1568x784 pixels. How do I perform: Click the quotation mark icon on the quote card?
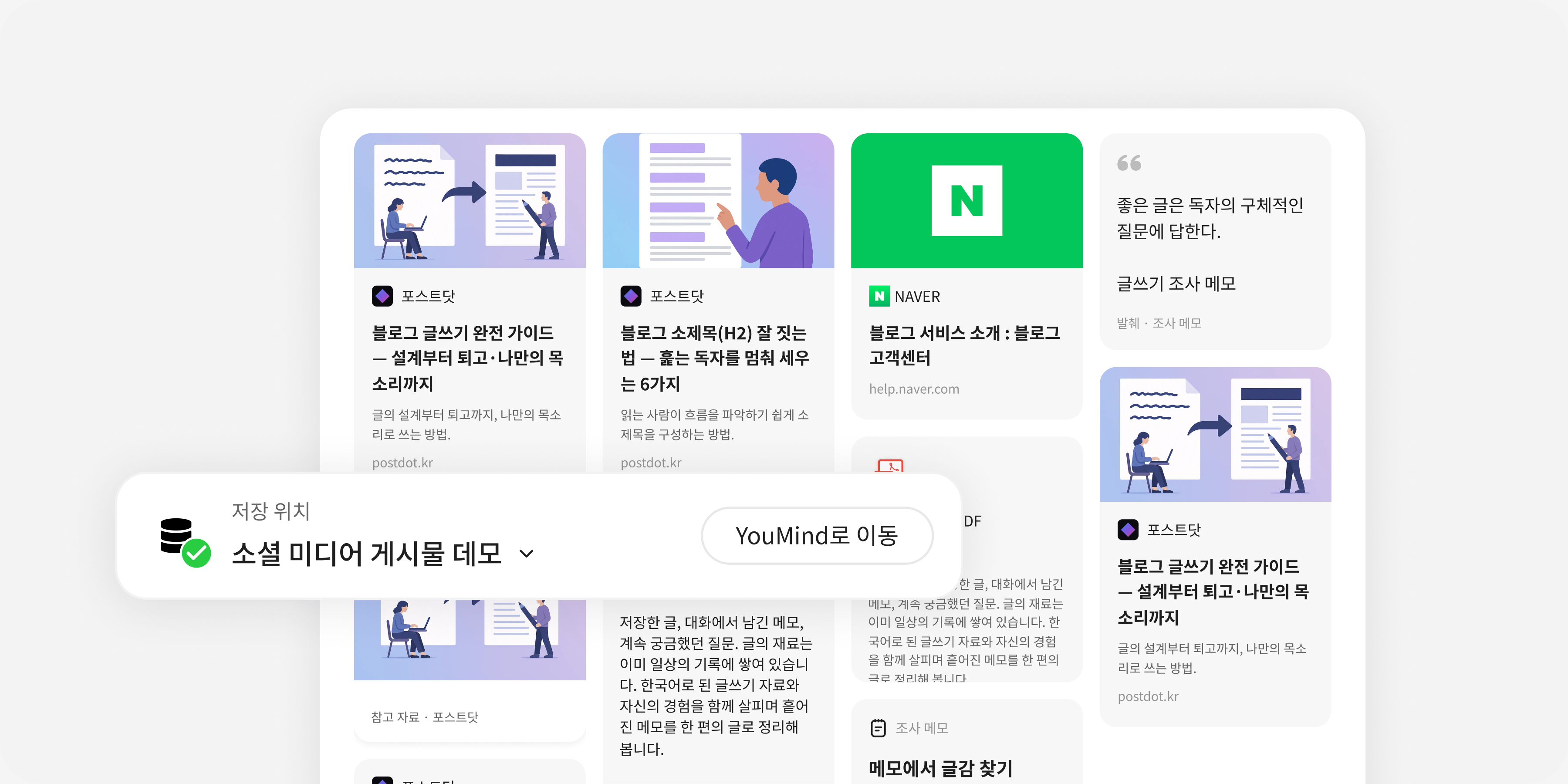click(1129, 162)
